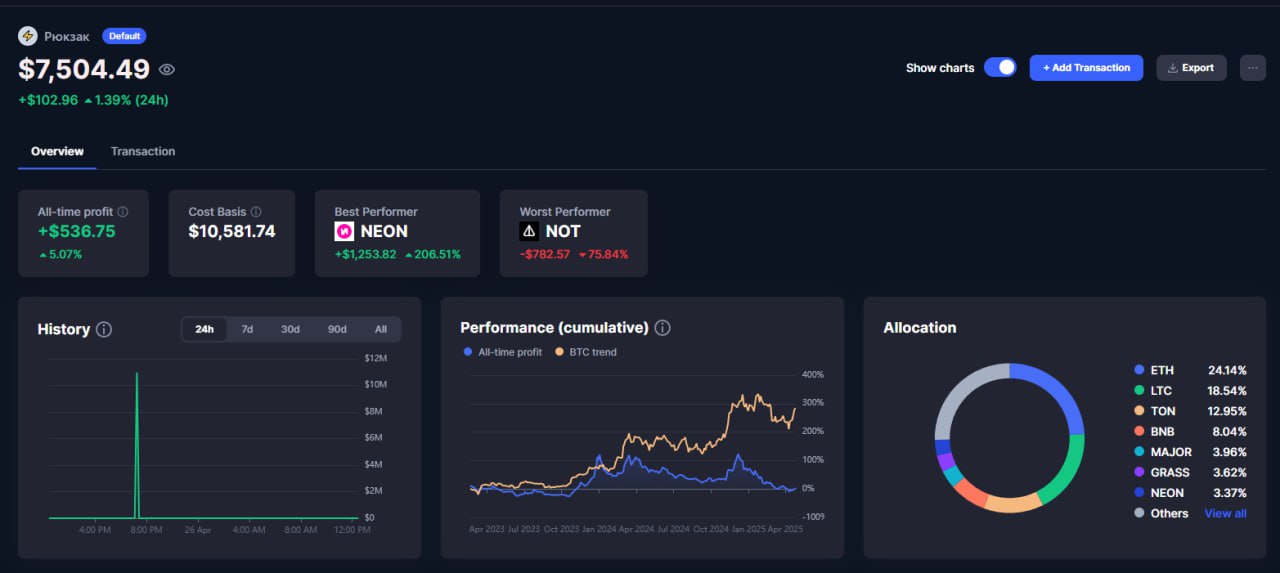Click the Add Transaction button
Screen dimensions: 1280x573
point(1086,68)
